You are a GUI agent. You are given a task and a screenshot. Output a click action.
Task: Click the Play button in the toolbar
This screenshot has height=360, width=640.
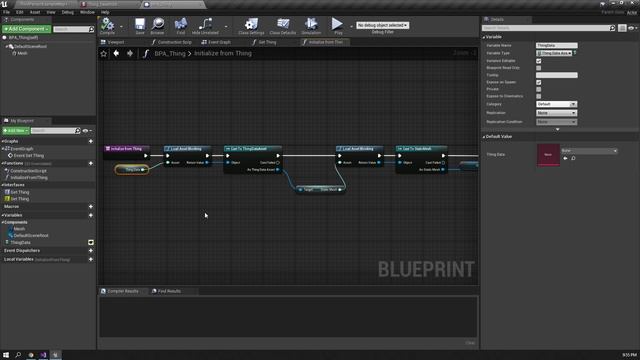pyautogui.click(x=338, y=25)
